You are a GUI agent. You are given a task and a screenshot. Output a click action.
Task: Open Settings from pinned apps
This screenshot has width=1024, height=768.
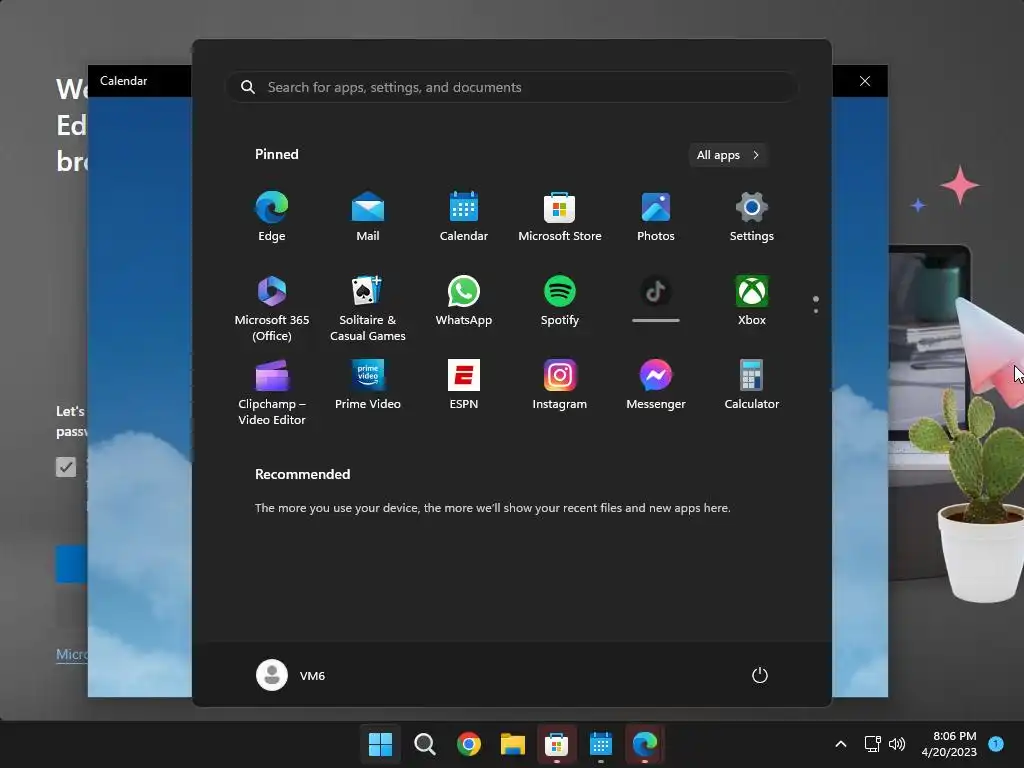click(x=752, y=217)
